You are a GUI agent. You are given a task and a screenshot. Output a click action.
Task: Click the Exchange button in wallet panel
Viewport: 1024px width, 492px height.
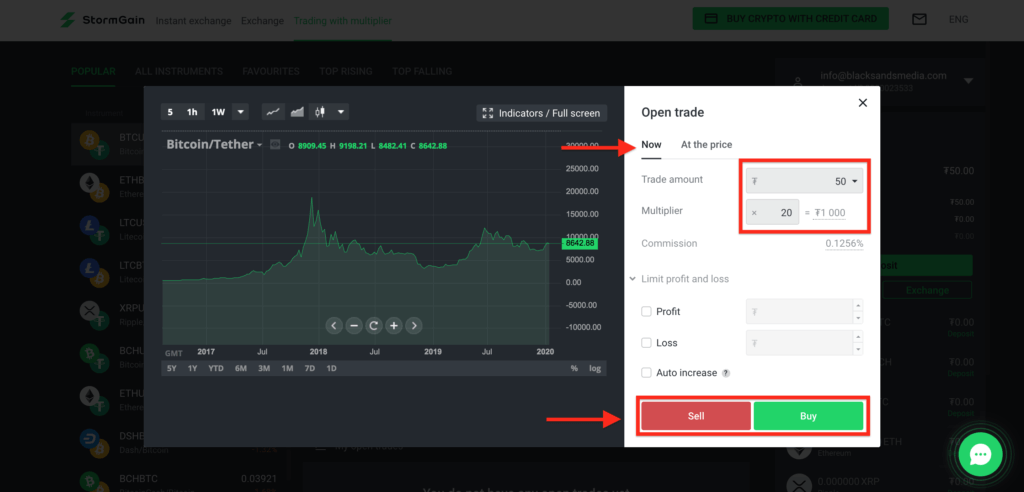(x=927, y=289)
